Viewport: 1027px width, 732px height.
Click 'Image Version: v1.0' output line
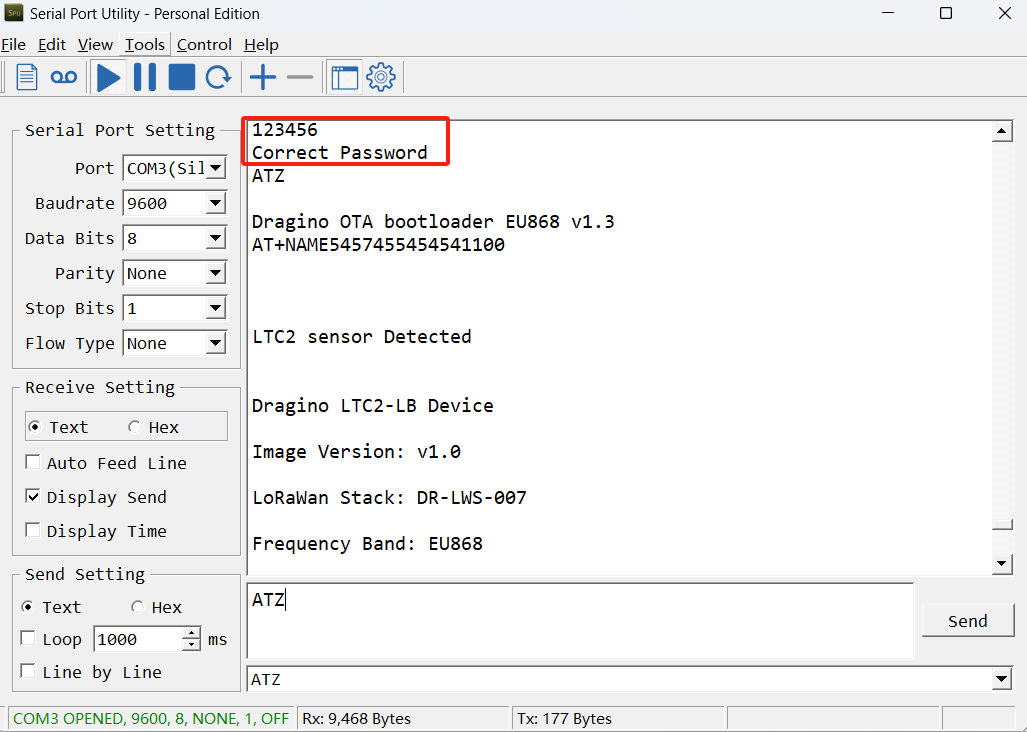[356, 452]
